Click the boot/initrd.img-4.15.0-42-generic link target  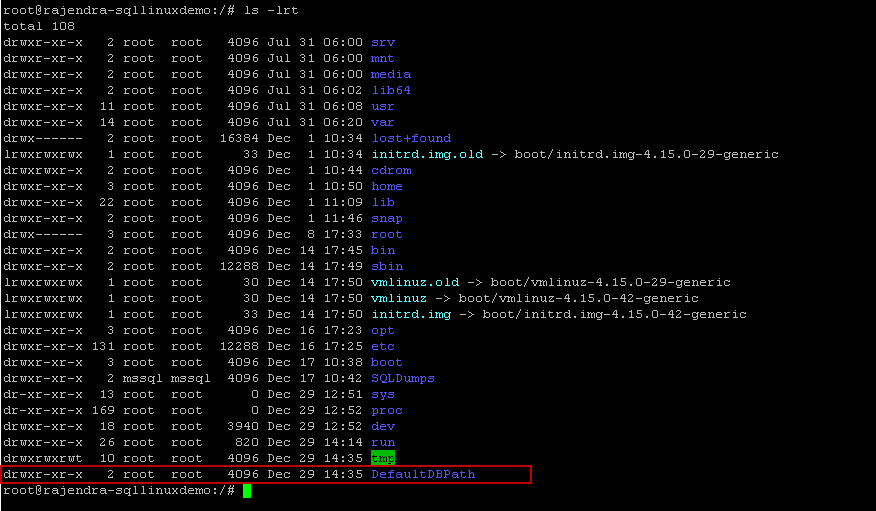click(615, 314)
